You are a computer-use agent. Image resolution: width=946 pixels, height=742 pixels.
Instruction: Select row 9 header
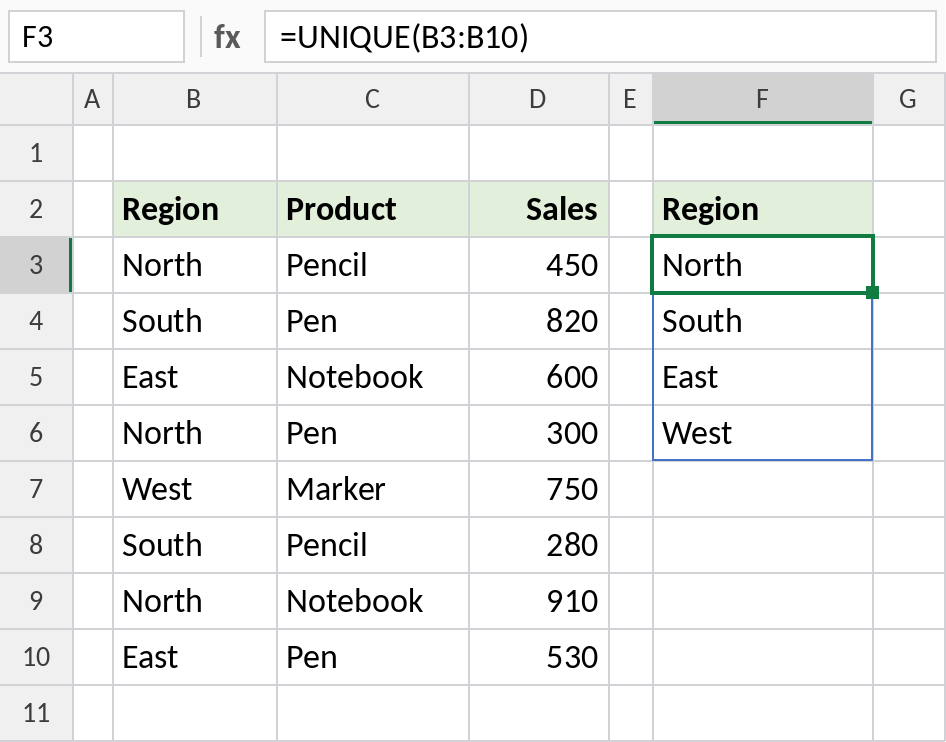point(36,601)
